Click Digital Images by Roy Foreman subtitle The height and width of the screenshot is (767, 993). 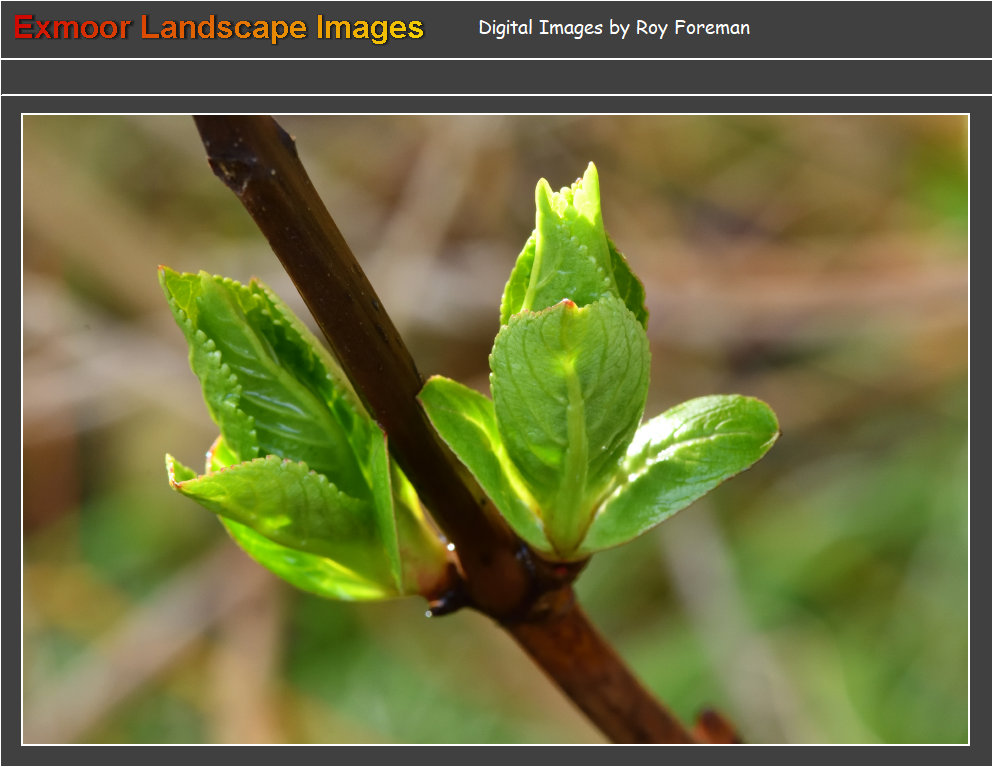613,28
